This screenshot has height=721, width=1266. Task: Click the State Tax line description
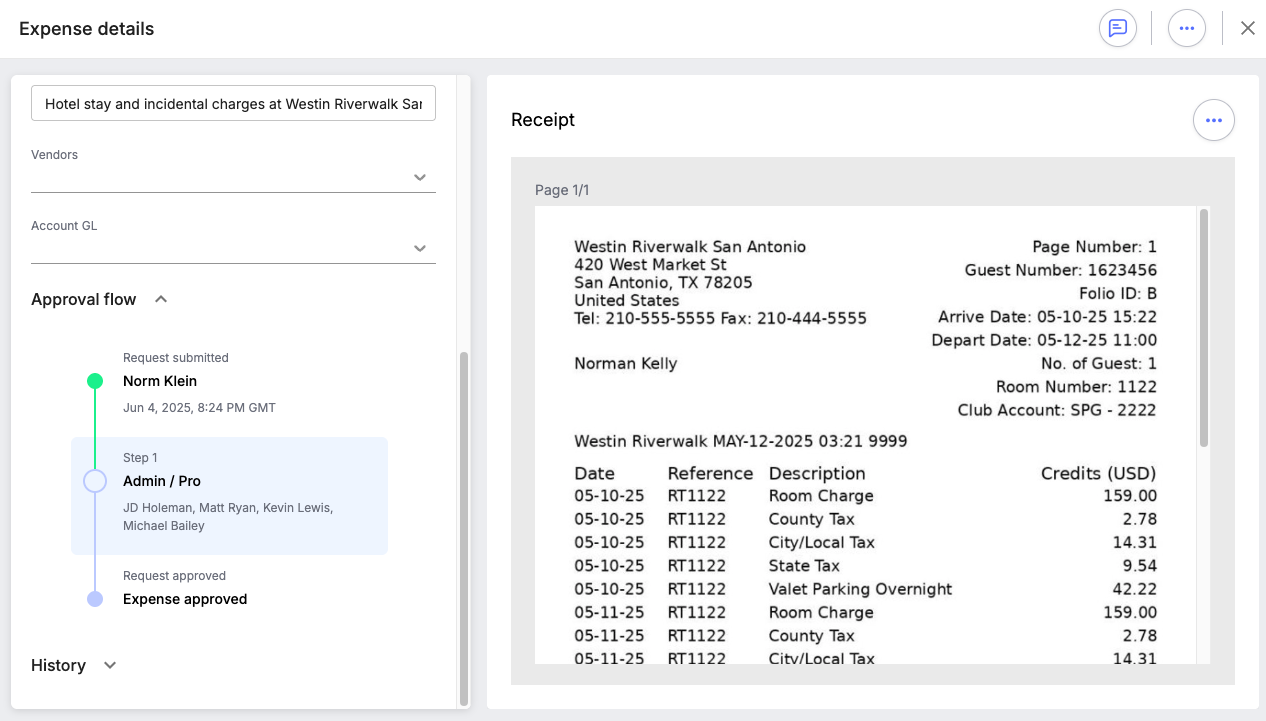point(805,566)
